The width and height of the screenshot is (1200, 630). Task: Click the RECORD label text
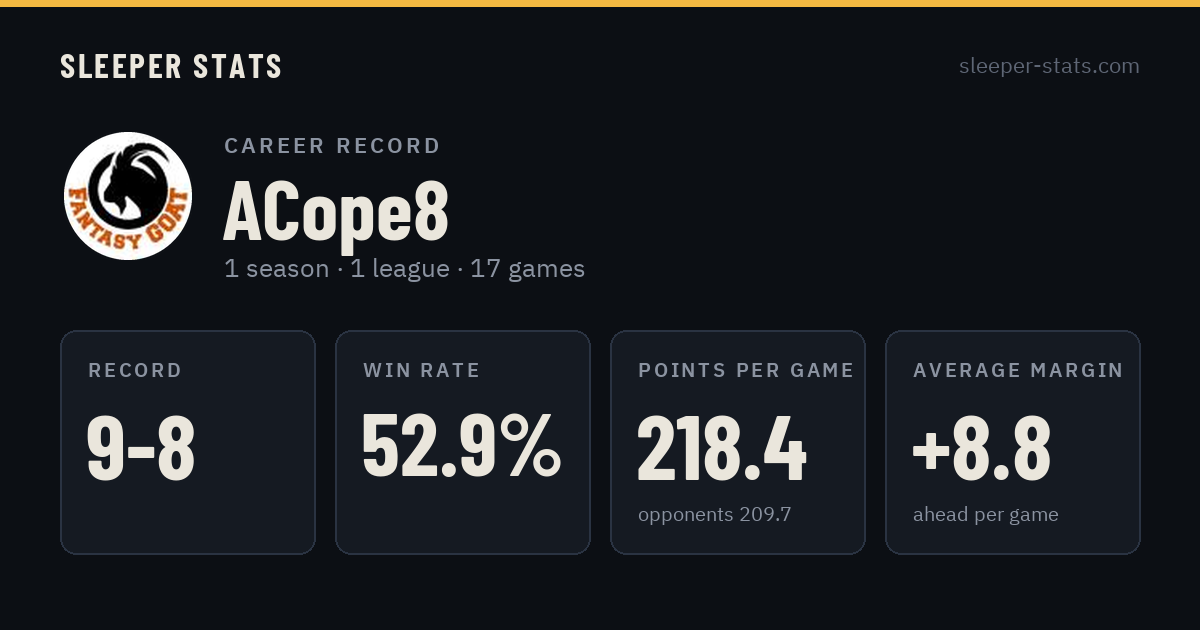point(135,371)
